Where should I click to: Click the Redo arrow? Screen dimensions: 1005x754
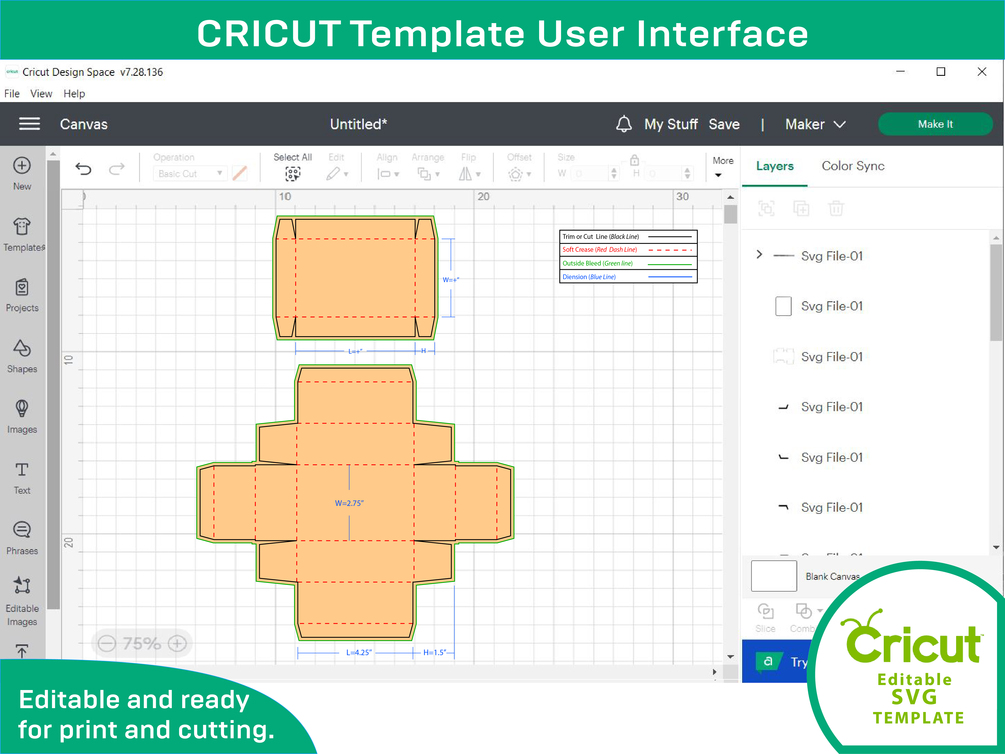[117, 169]
